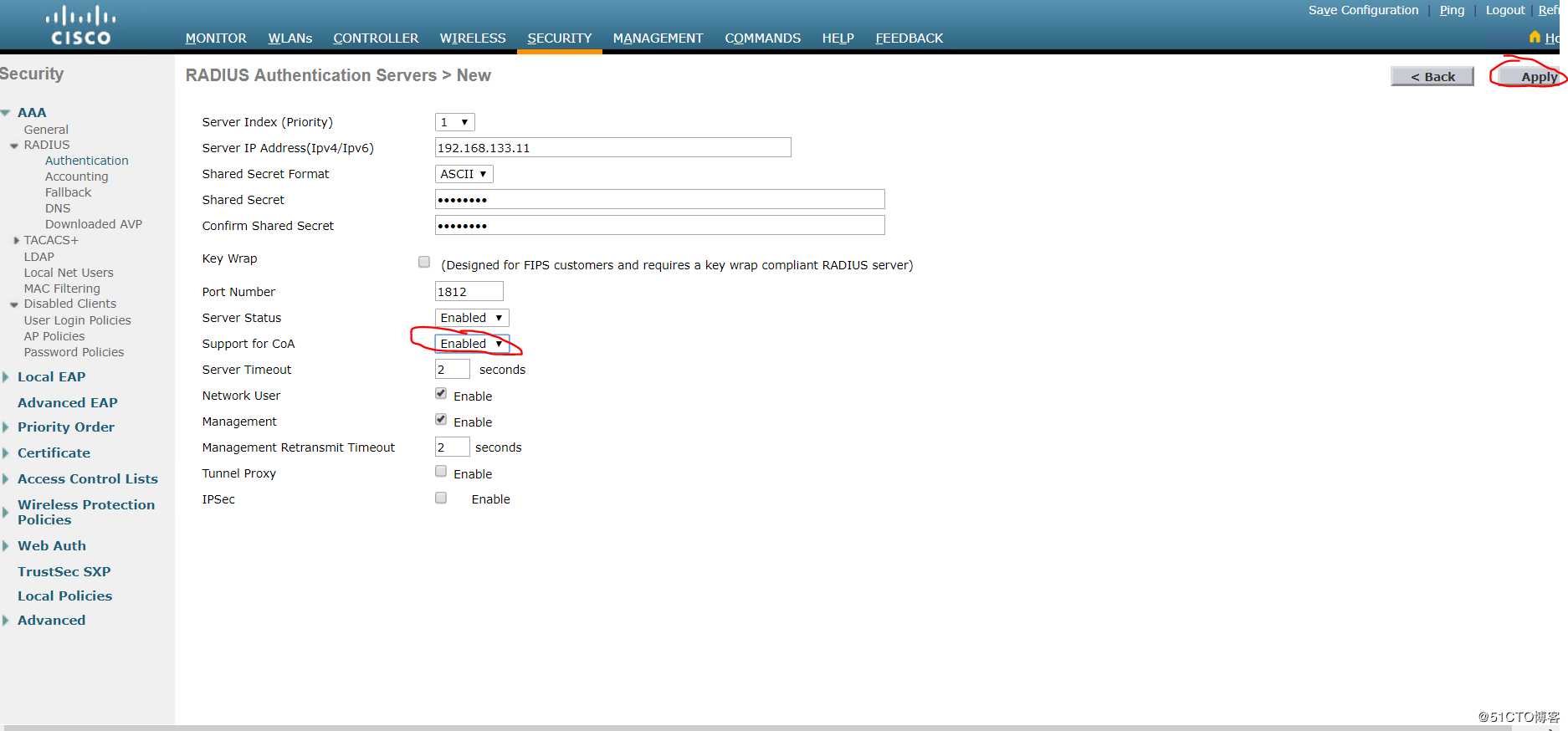
Task: Open User Login Policies in the sidebar
Action: point(78,320)
